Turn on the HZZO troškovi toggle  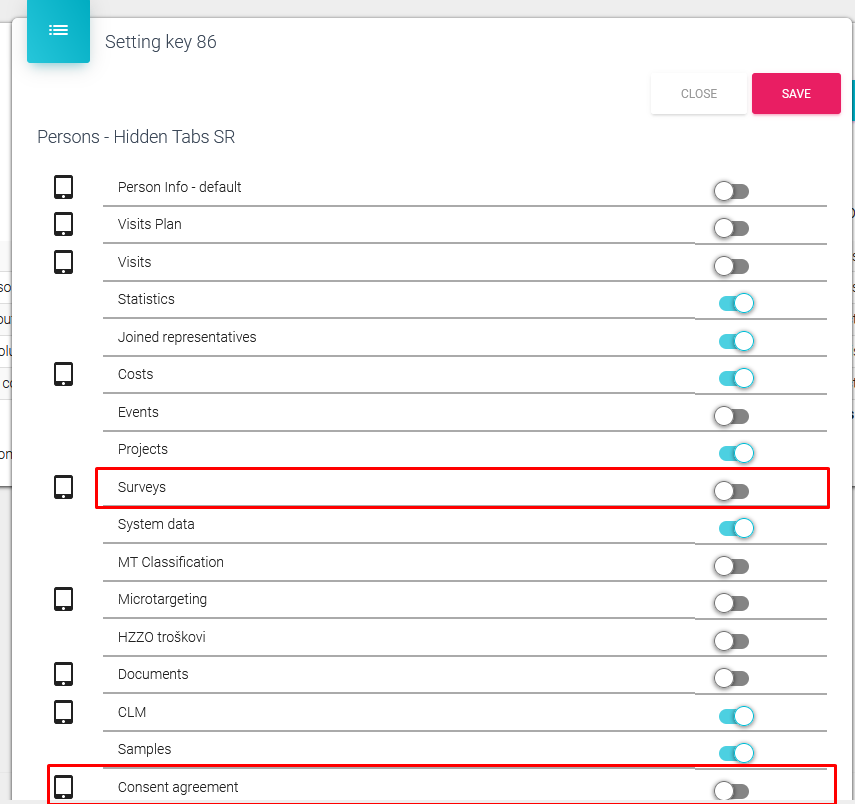coord(731,641)
